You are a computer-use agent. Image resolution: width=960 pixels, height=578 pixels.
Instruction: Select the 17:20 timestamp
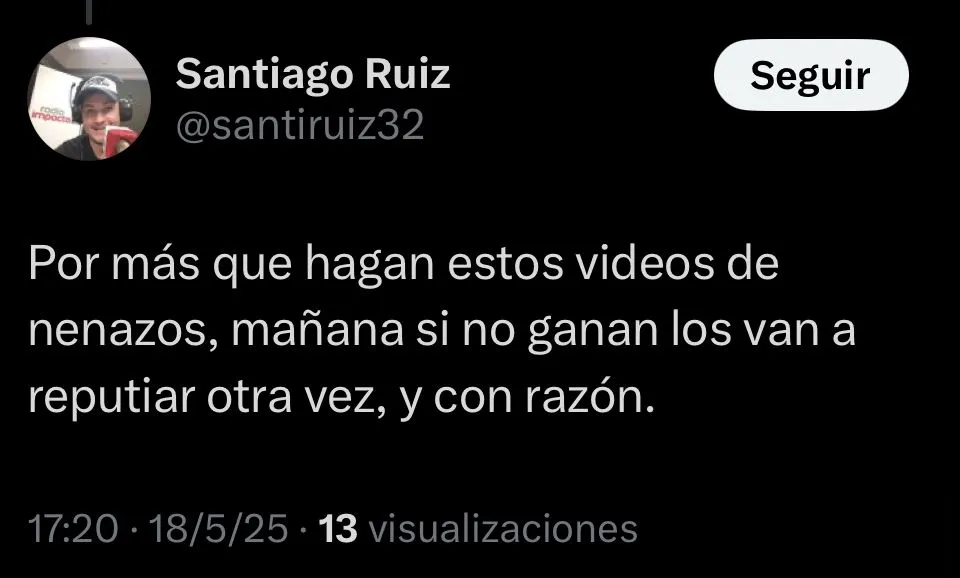click(x=73, y=528)
